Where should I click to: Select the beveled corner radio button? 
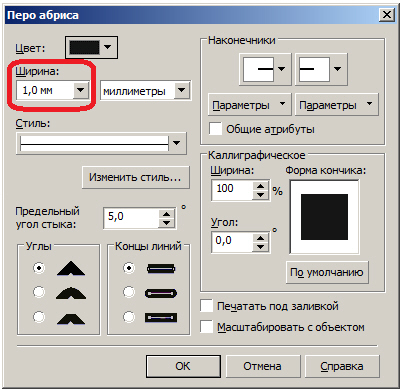39,316
